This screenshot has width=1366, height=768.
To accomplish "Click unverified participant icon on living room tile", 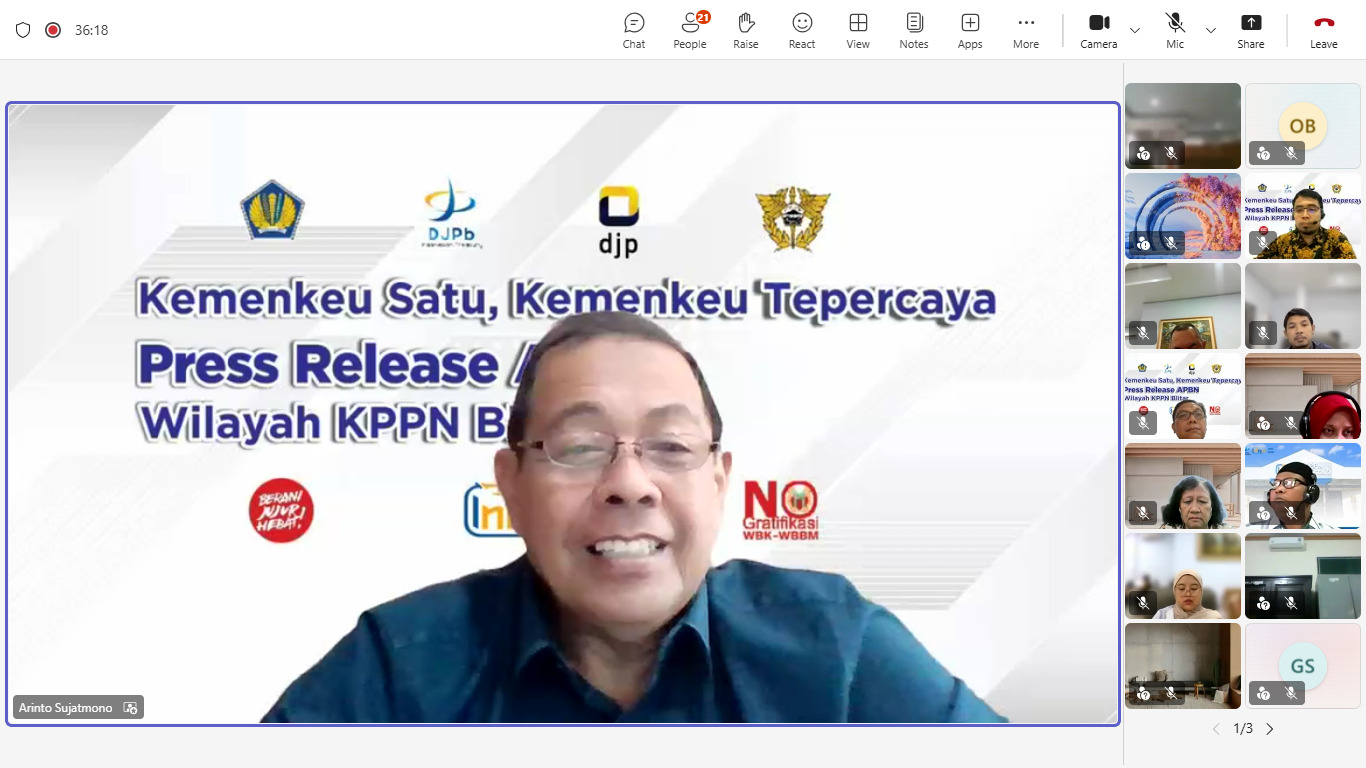I will pos(1143,693).
